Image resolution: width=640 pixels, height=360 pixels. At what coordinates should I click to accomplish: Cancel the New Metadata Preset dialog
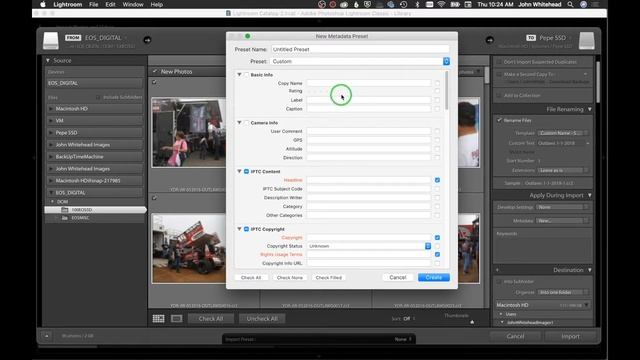coord(398,278)
